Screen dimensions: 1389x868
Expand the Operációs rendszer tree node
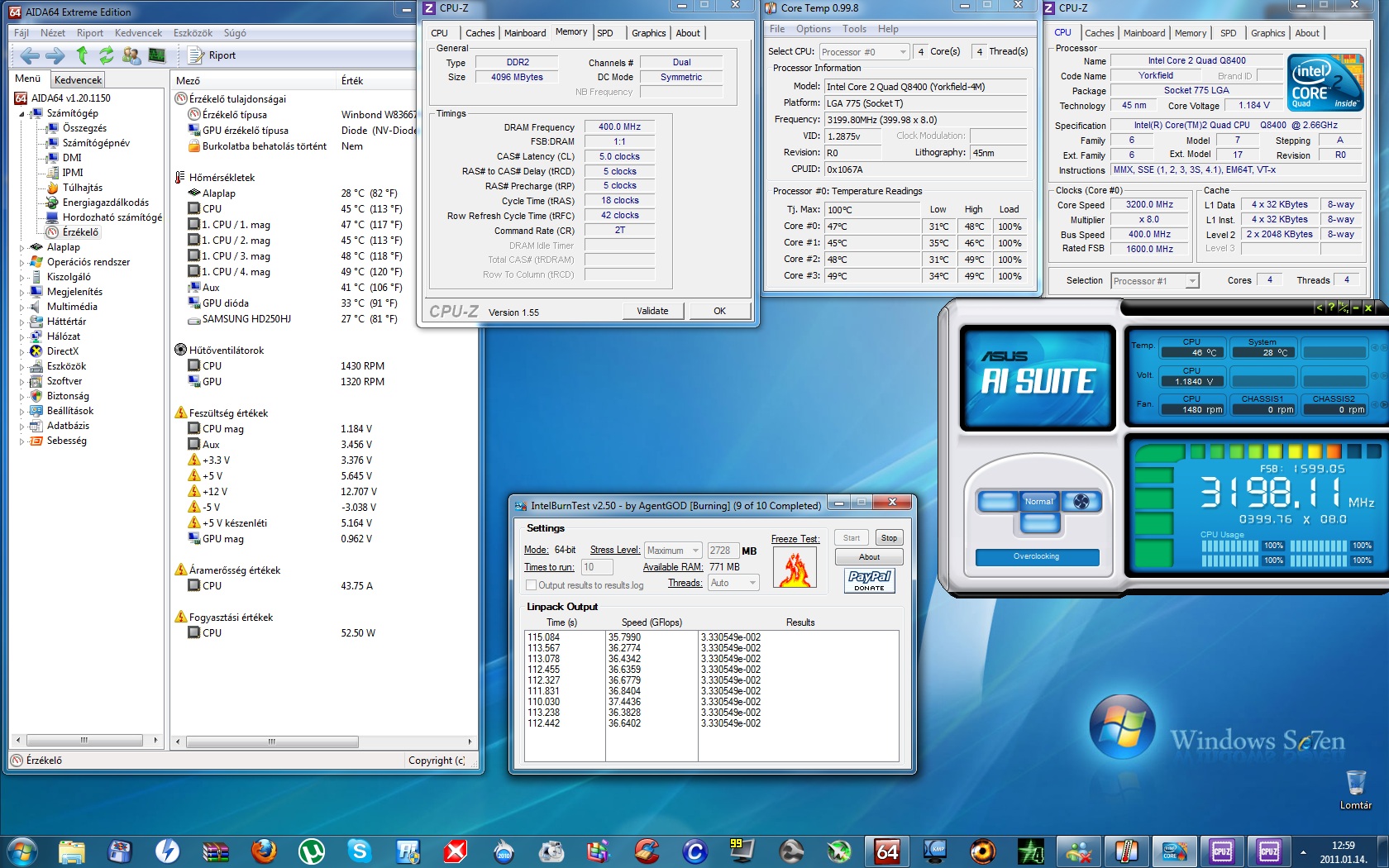22,262
